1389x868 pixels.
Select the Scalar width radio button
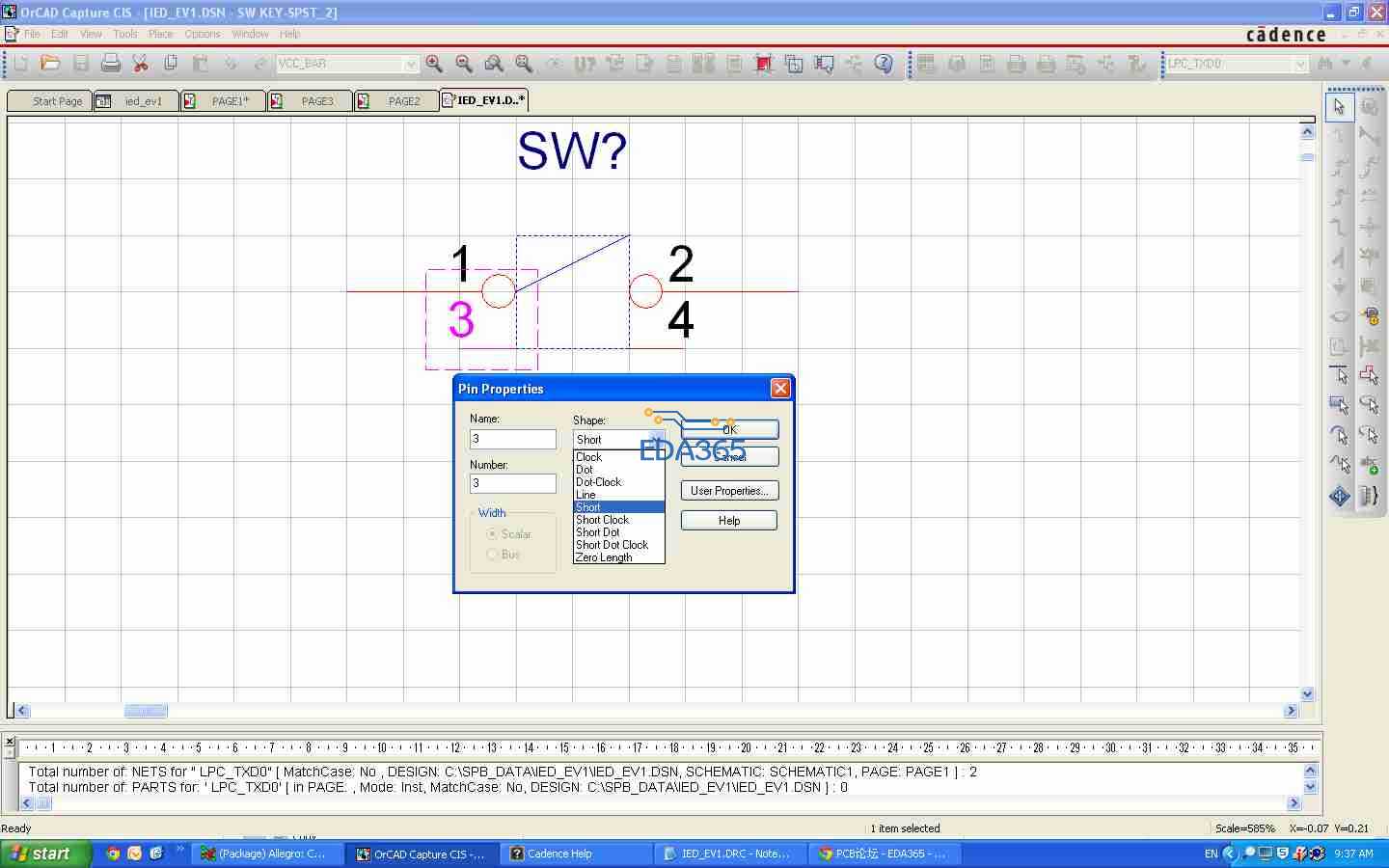point(493,534)
